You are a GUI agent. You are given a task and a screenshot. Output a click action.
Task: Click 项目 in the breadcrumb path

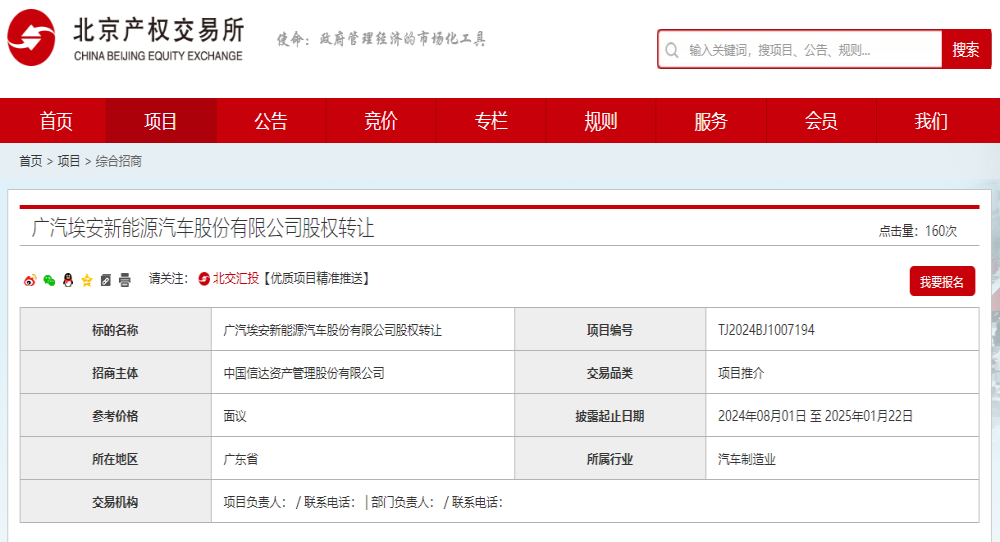(x=69, y=161)
